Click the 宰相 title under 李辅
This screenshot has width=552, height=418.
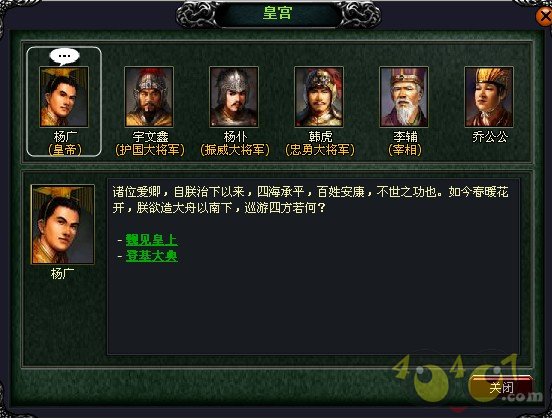(x=405, y=150)
